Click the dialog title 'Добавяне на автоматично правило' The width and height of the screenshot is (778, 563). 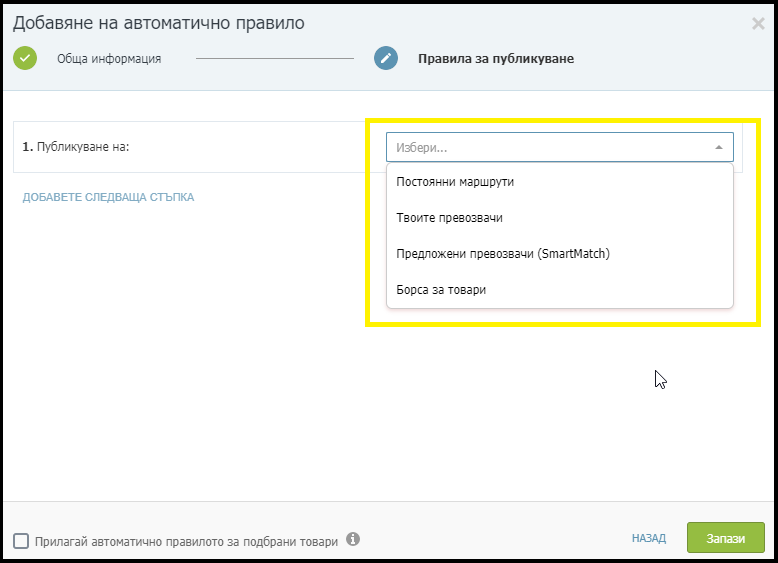coord(159,23)
